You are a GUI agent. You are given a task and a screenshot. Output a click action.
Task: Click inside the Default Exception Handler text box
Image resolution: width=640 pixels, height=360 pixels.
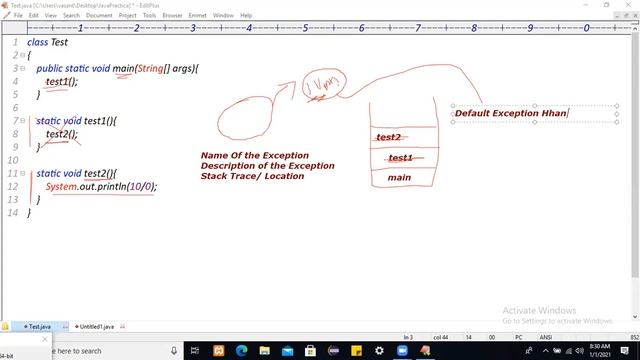tap(534, 113)
